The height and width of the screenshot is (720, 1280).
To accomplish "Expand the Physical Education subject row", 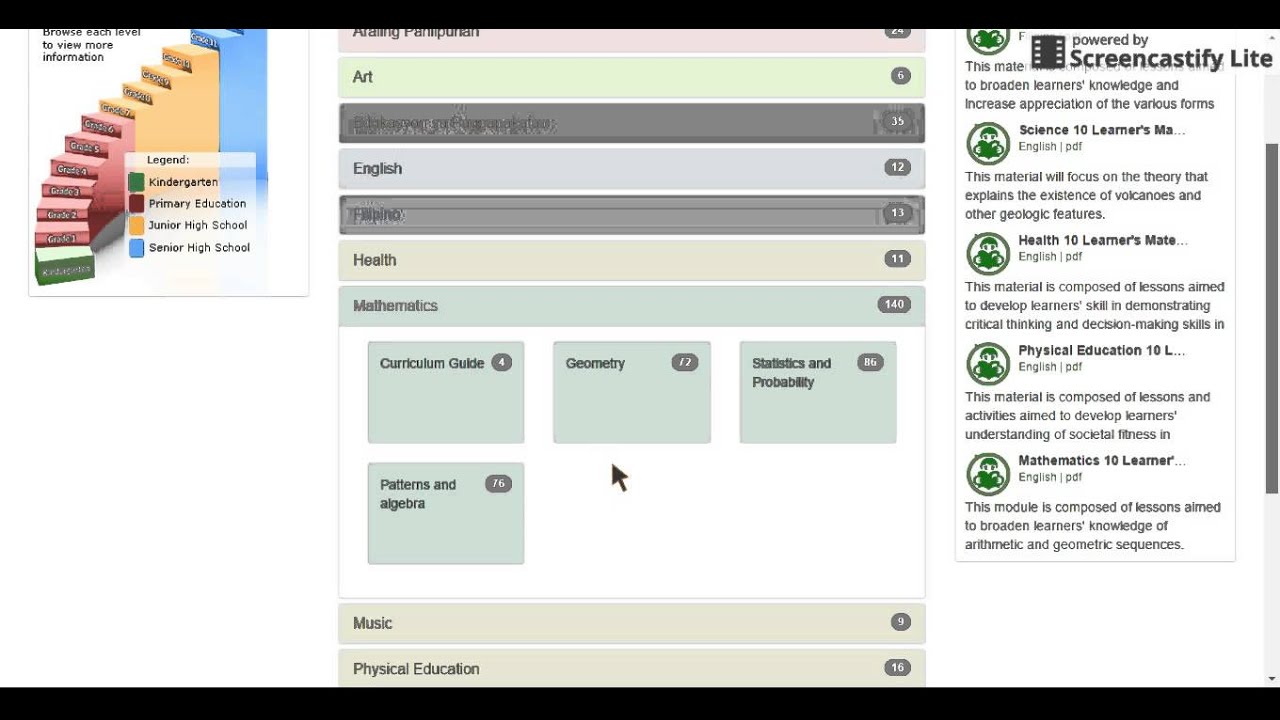I will coord(632,668).
